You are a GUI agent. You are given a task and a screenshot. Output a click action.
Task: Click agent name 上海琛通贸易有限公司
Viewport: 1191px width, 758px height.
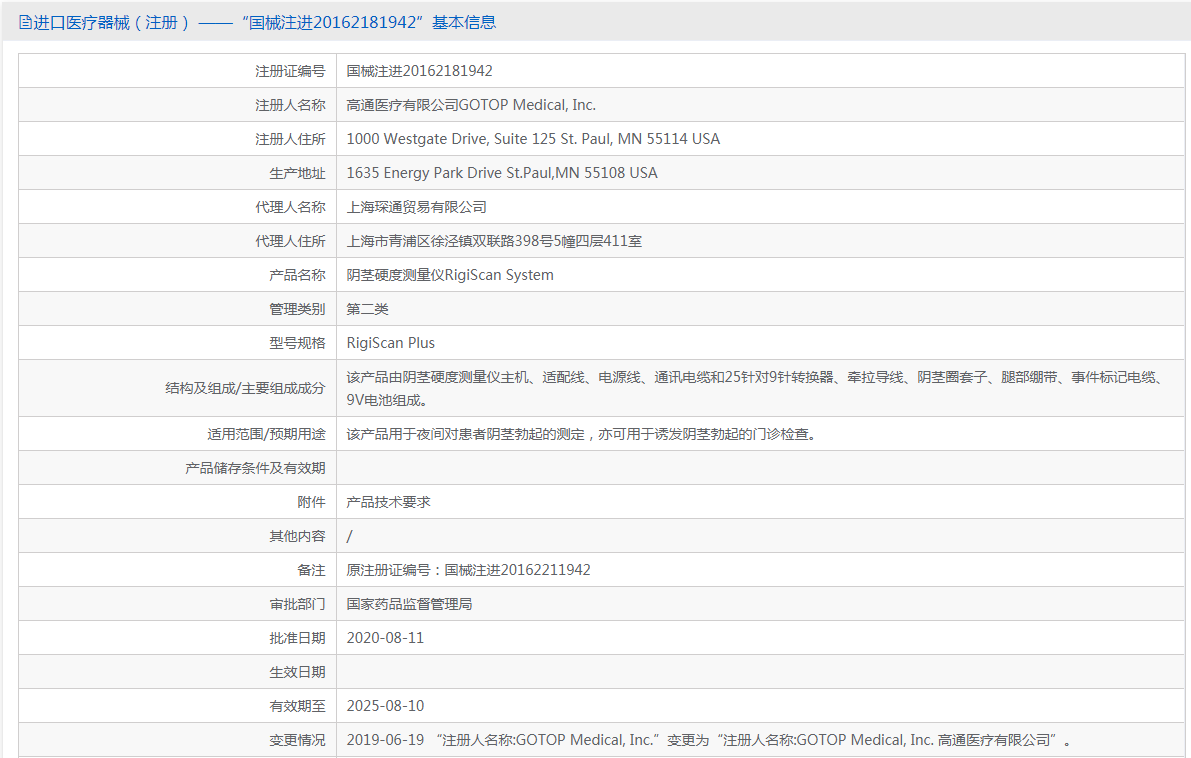pos(416,207)
